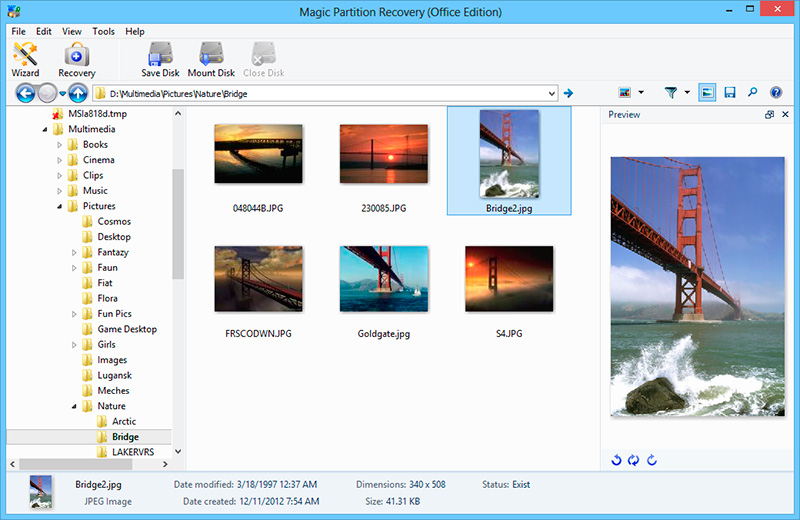
Task: Open the View menu
Action: 71,31
